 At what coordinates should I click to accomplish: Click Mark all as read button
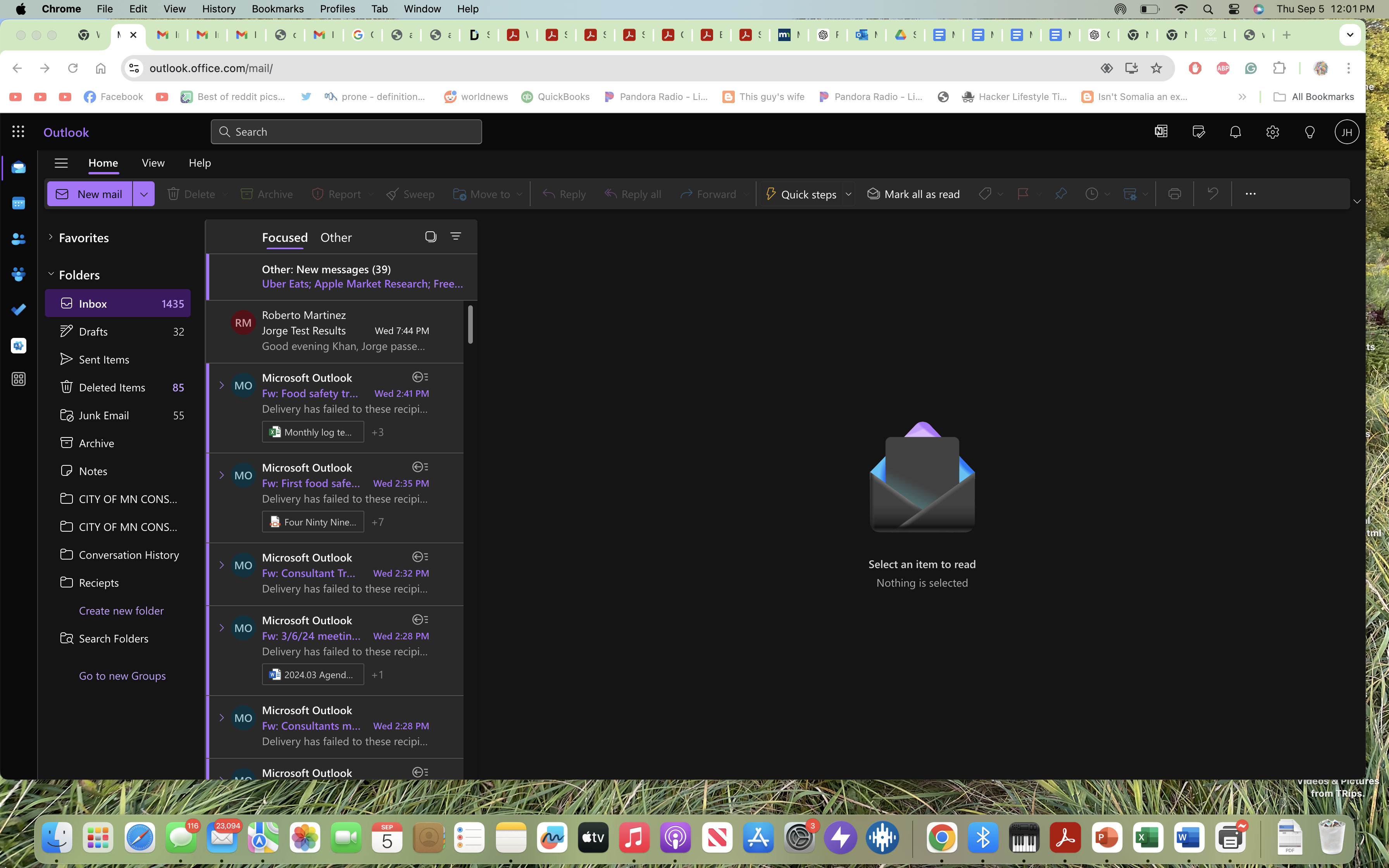pyautogui.click(x=913, y=194)
